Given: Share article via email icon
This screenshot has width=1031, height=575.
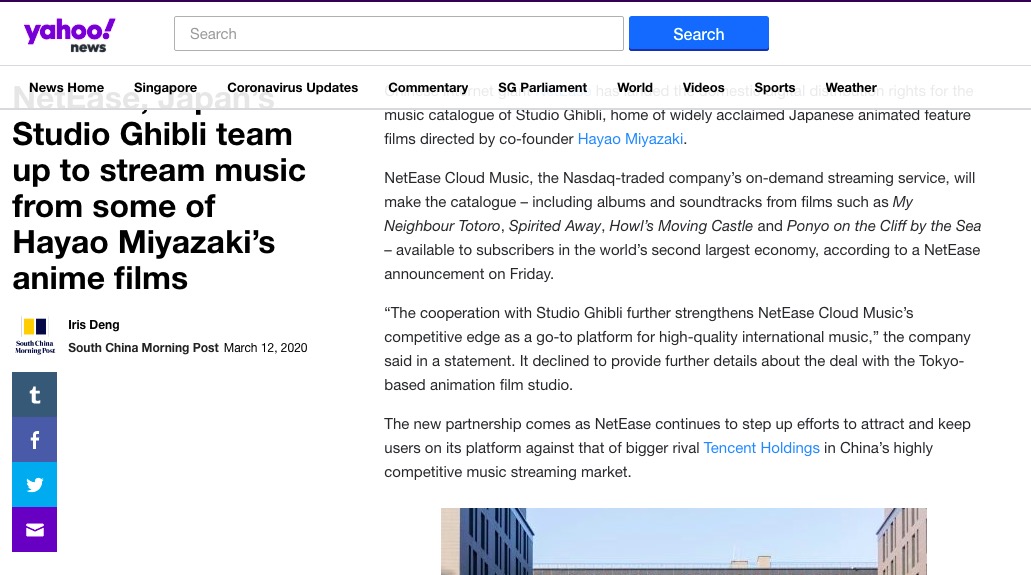Looking at the screenshot, I should (34, 530).
